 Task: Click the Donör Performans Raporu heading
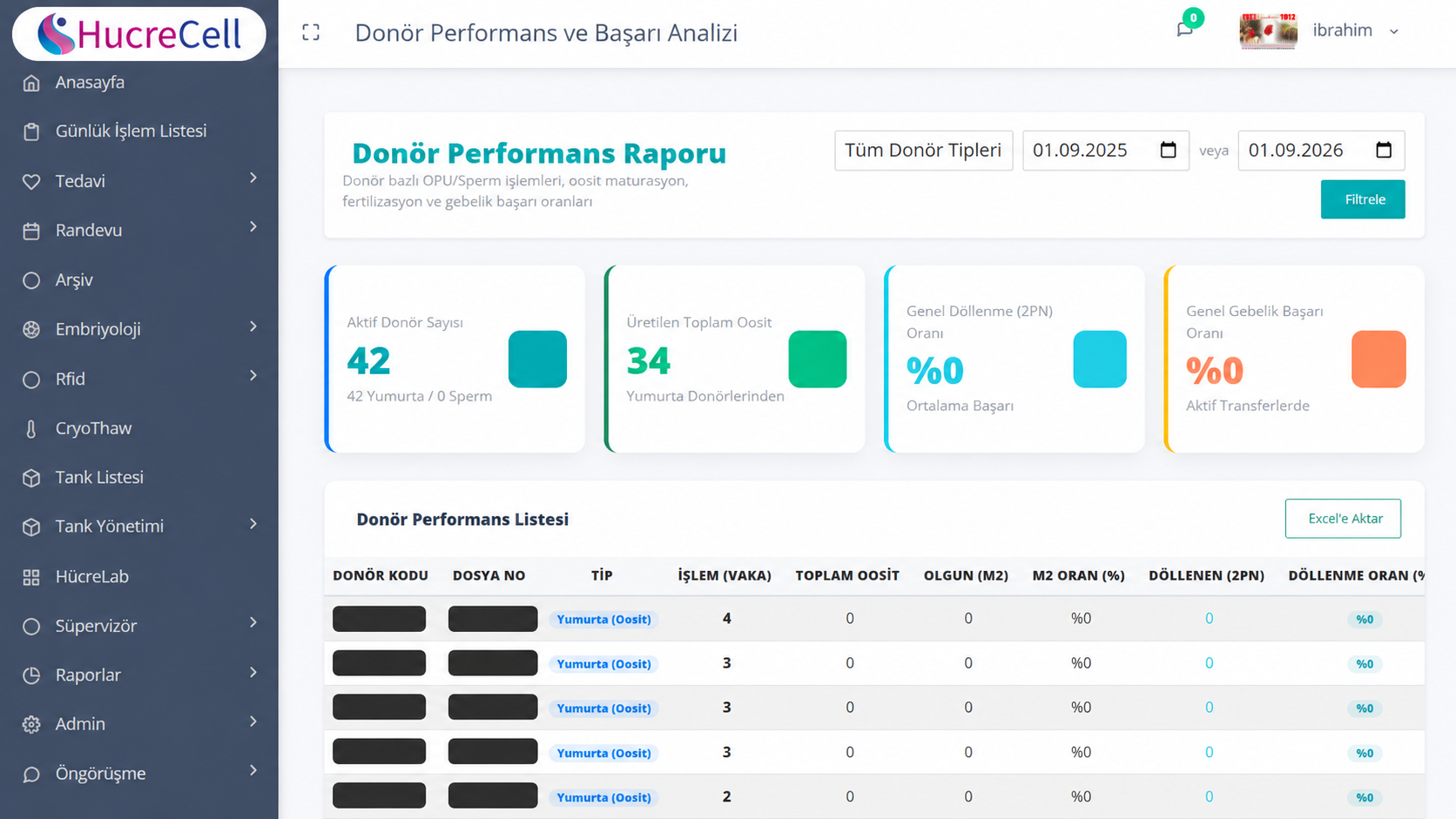click(539, 153)
